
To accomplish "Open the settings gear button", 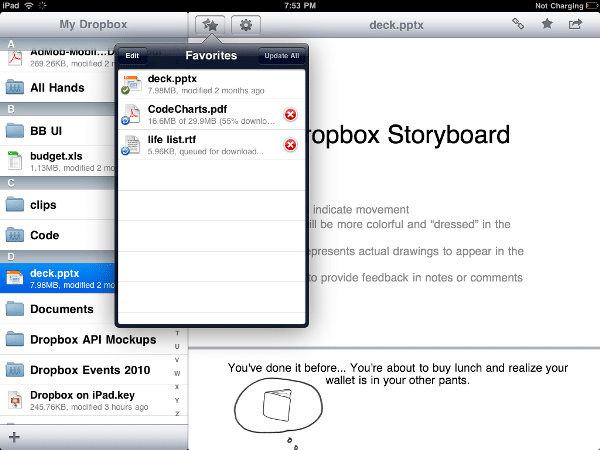I will 246,25.
